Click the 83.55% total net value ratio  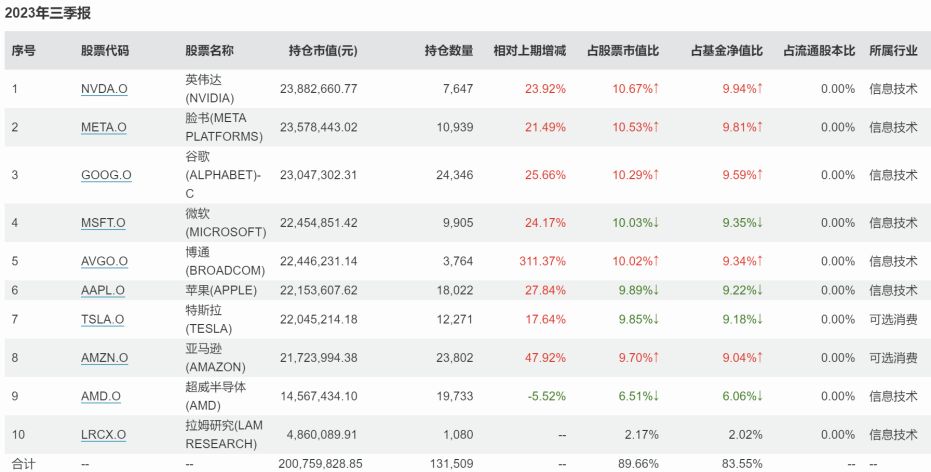coord(743,464)
